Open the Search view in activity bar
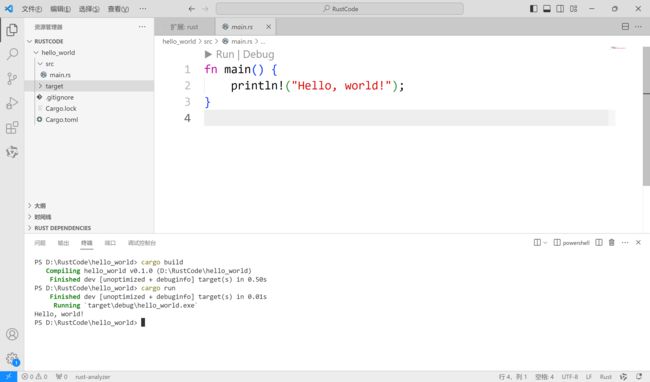 tap(12, 54)
